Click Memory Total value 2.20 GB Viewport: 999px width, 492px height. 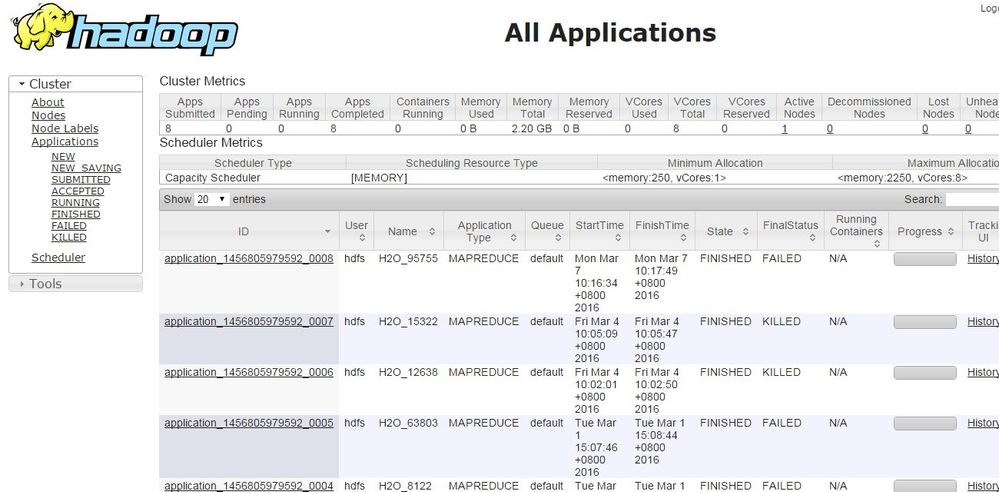click(x=532, y=129)
